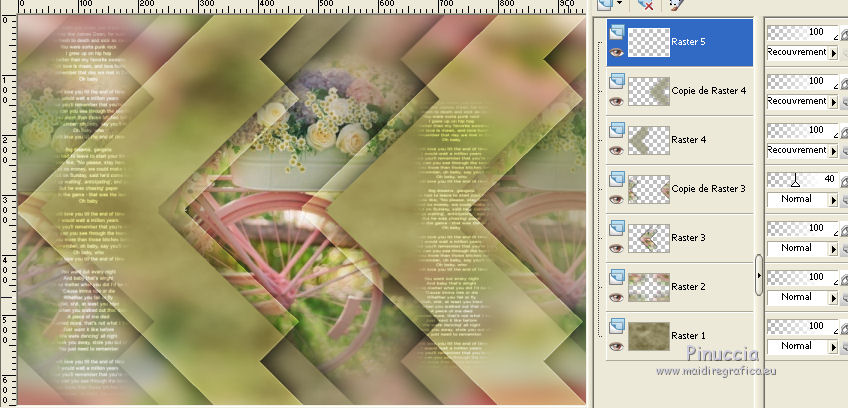848x408 pixels.
Task: Click the Copie de Raster 4 thumbnail
Action: pyautogui.click(x=649, y=91)
